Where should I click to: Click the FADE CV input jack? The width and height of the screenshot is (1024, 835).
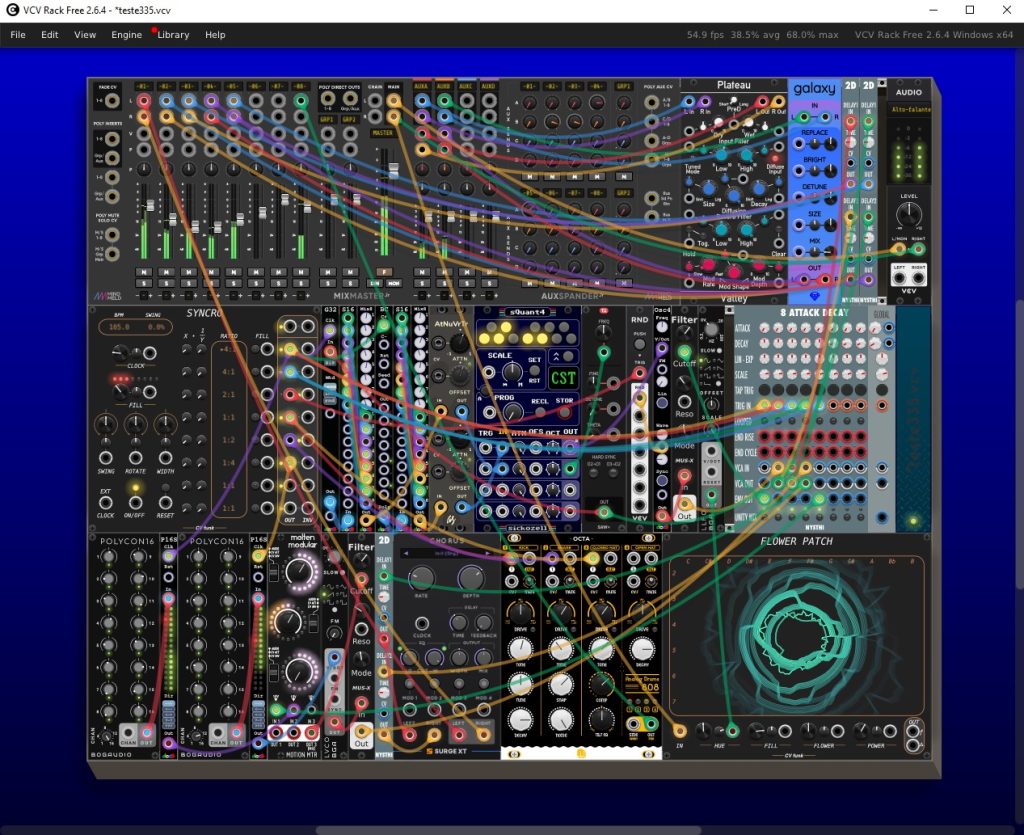pos(112,101)
